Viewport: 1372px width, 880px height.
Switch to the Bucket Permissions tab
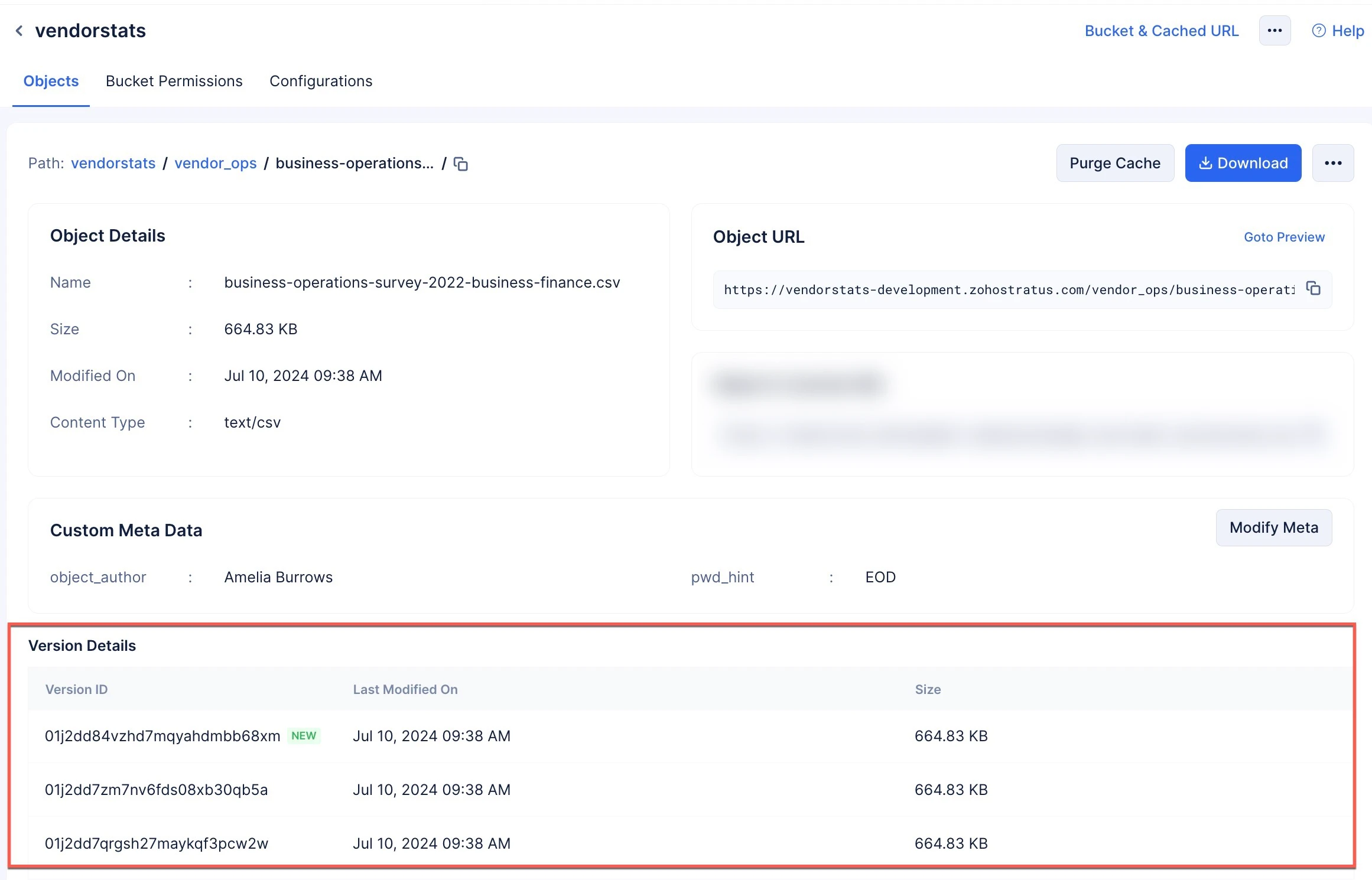tap(174, 82)
